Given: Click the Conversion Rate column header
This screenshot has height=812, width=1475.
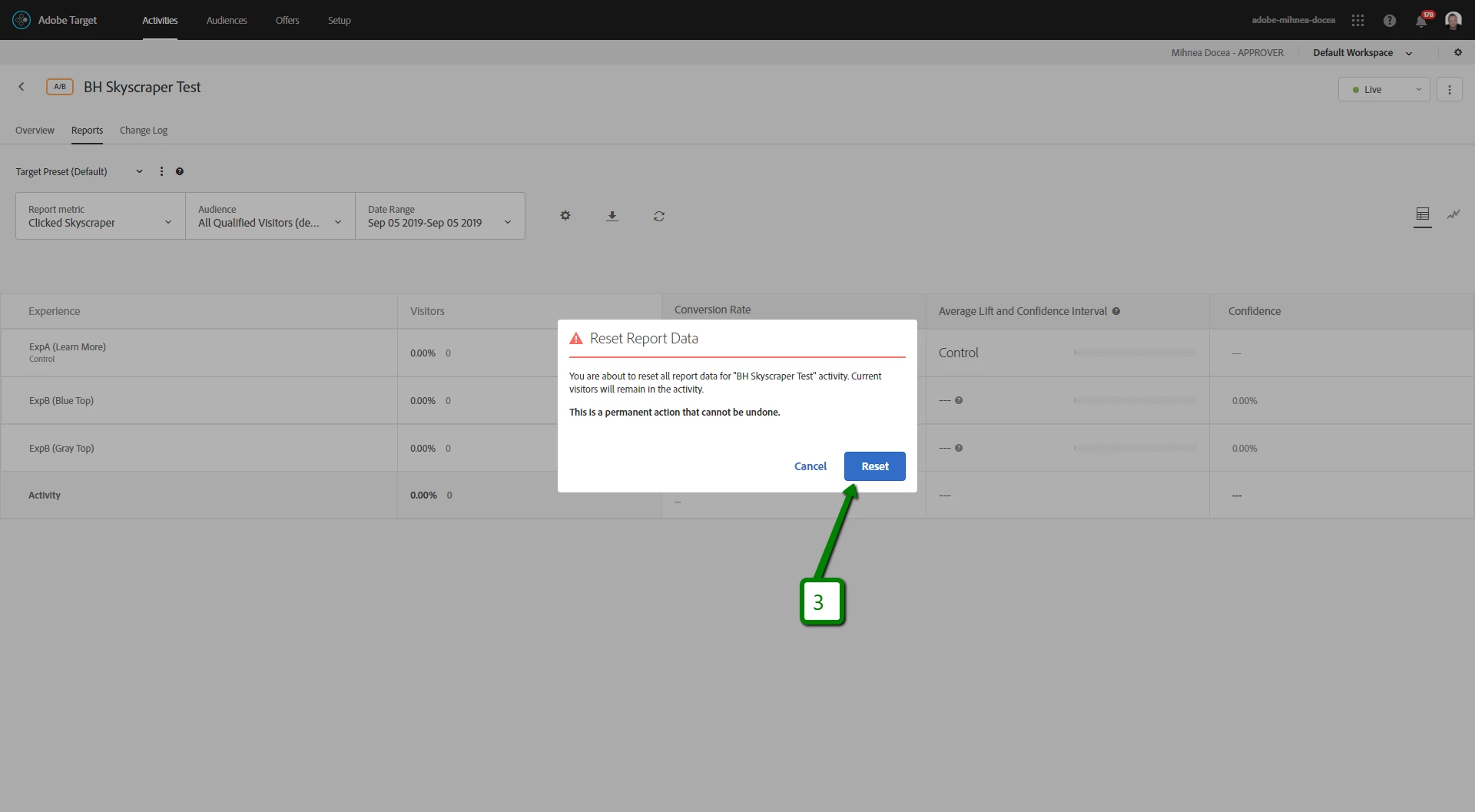Looking at the screenshot, I should click(713, 310).
